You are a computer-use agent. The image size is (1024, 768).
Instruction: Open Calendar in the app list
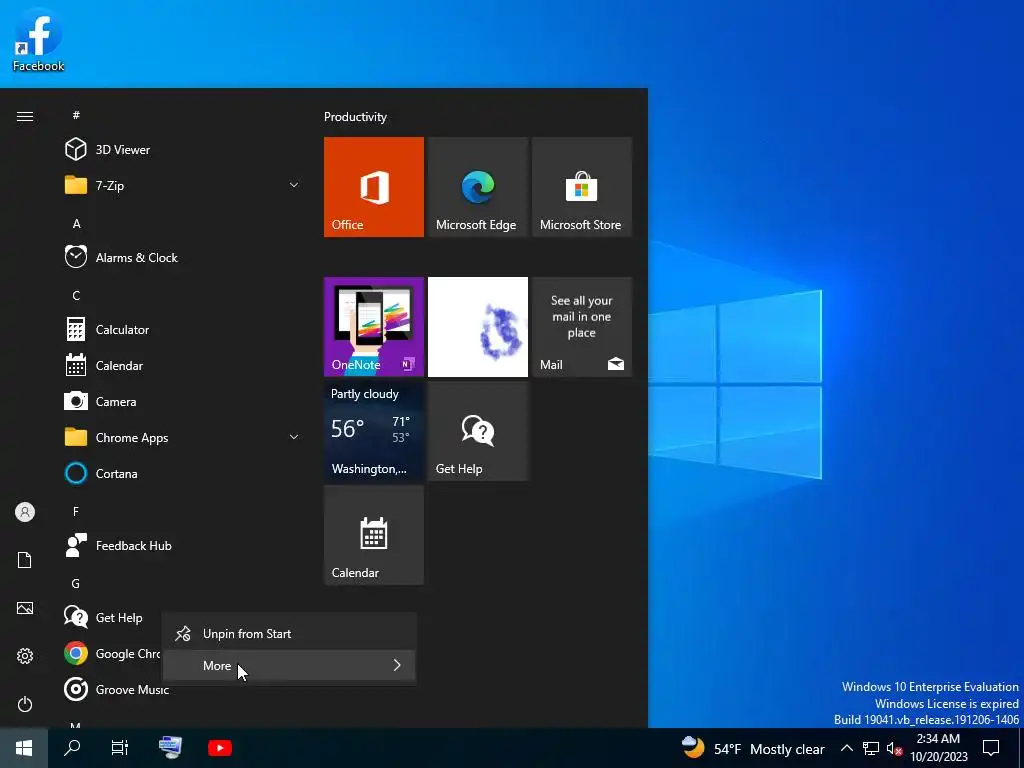pyautogui.click(x=182, y=366)
